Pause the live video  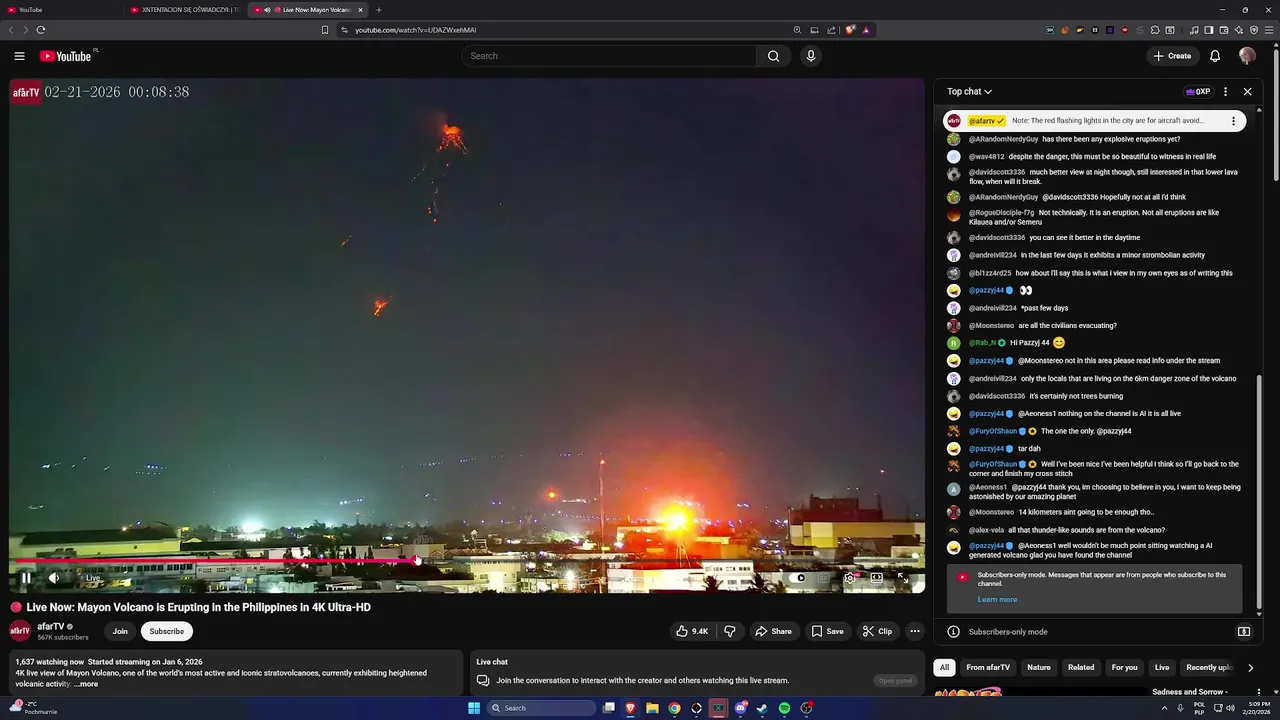[x=26, y=577]
